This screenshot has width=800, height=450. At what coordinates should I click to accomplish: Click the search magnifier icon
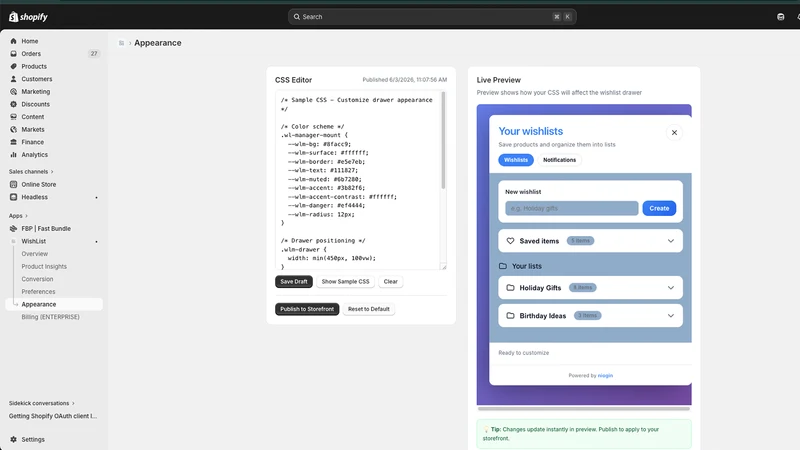click(x=296, y=17)
